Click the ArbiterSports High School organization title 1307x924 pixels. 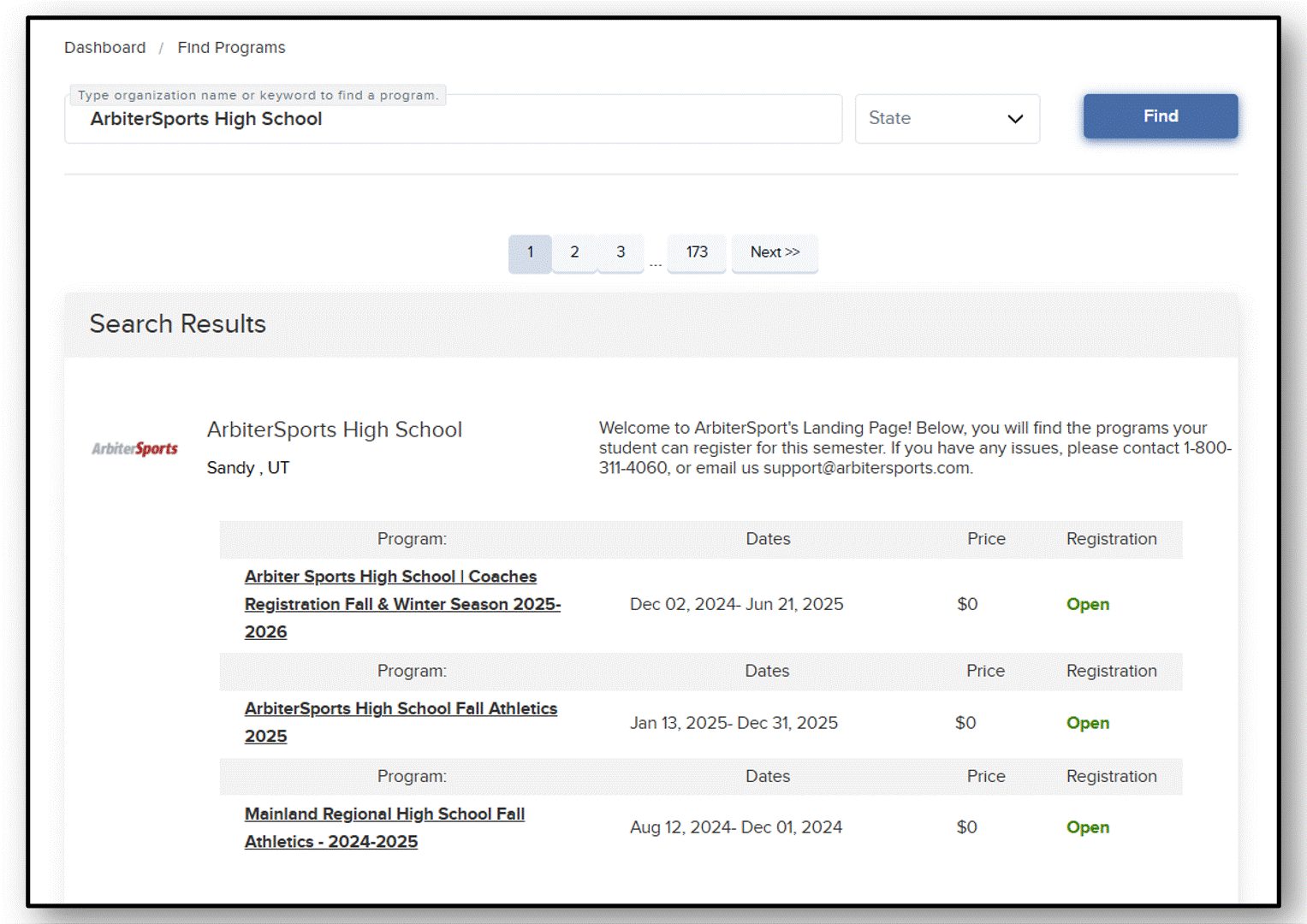point(335,429)
